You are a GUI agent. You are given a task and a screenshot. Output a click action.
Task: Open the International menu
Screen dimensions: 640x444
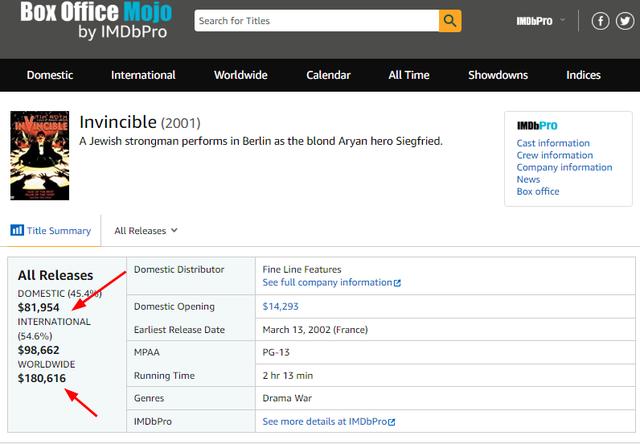pos(143,75)
